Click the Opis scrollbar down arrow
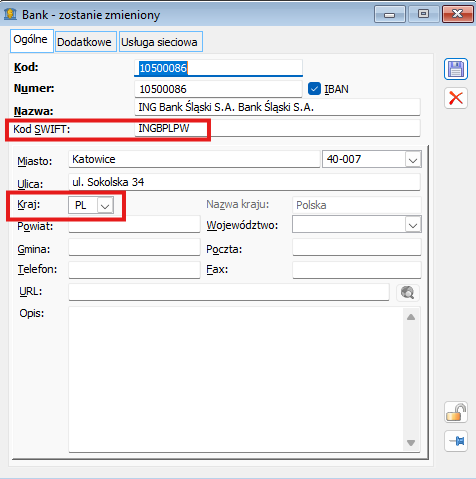 411,443
